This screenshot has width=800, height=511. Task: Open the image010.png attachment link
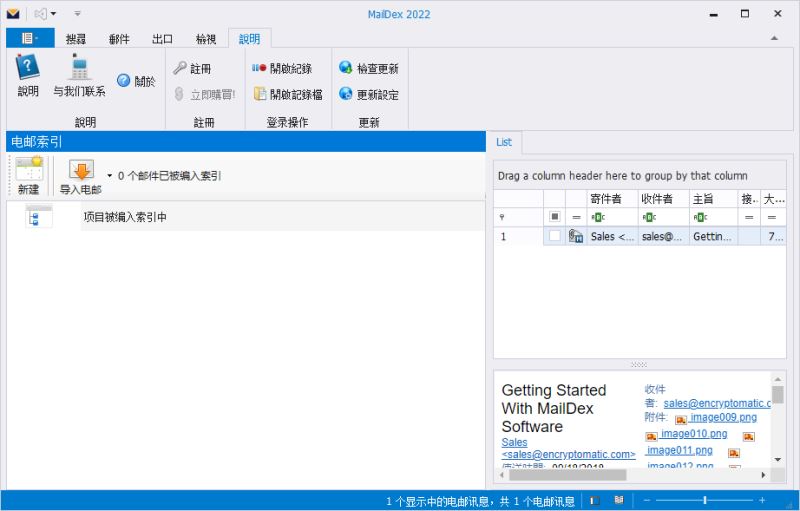694,434
